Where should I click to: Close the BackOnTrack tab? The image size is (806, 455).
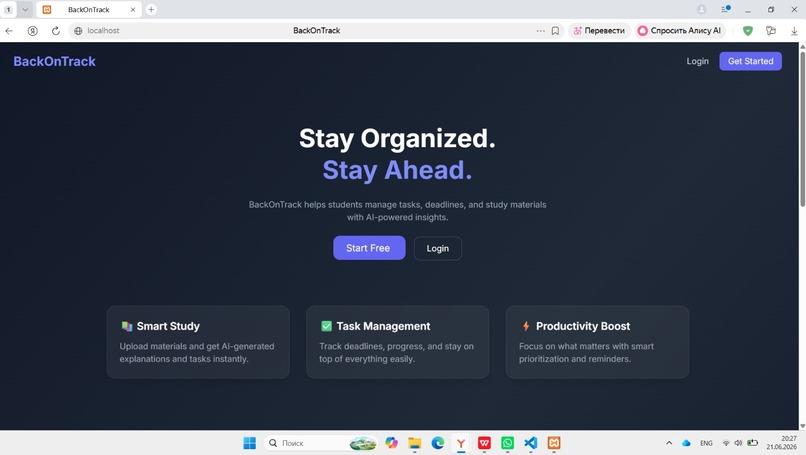pyautogui.click(x=133, y=9)
